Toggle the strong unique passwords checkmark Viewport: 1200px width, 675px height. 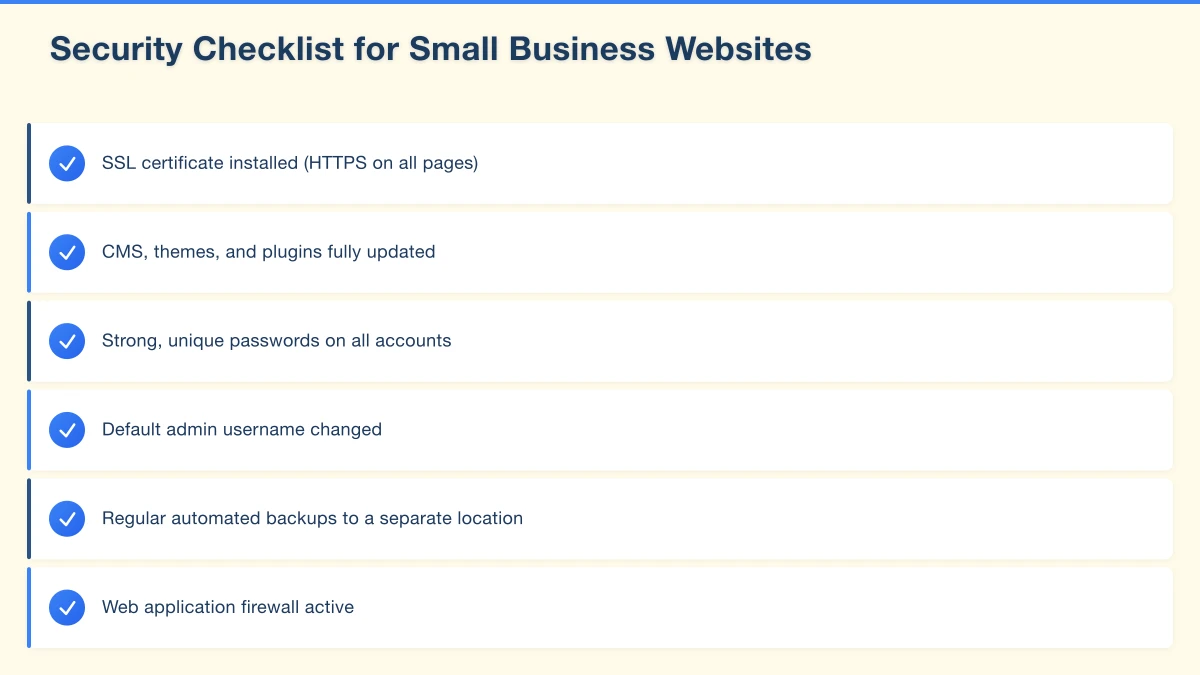click(x=67, y=341)
